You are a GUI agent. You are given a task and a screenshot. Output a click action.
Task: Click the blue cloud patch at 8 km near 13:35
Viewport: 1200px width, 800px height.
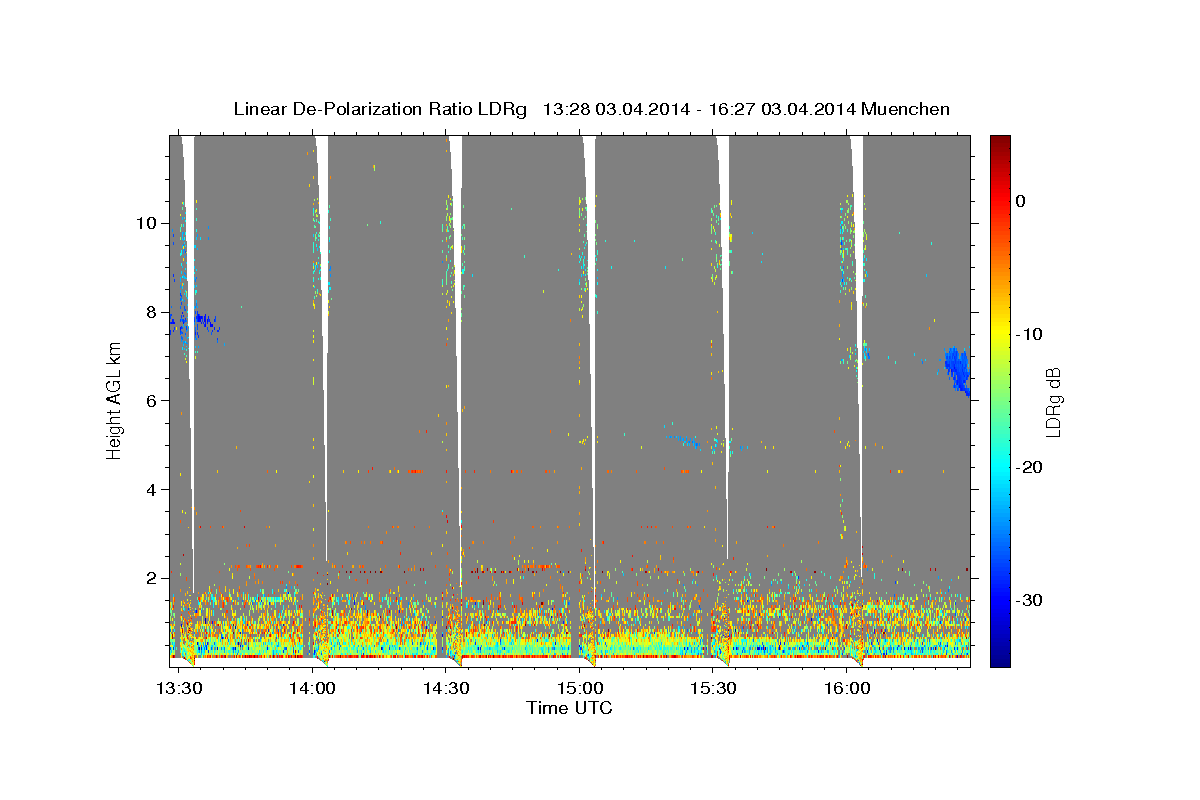[206, 322]
